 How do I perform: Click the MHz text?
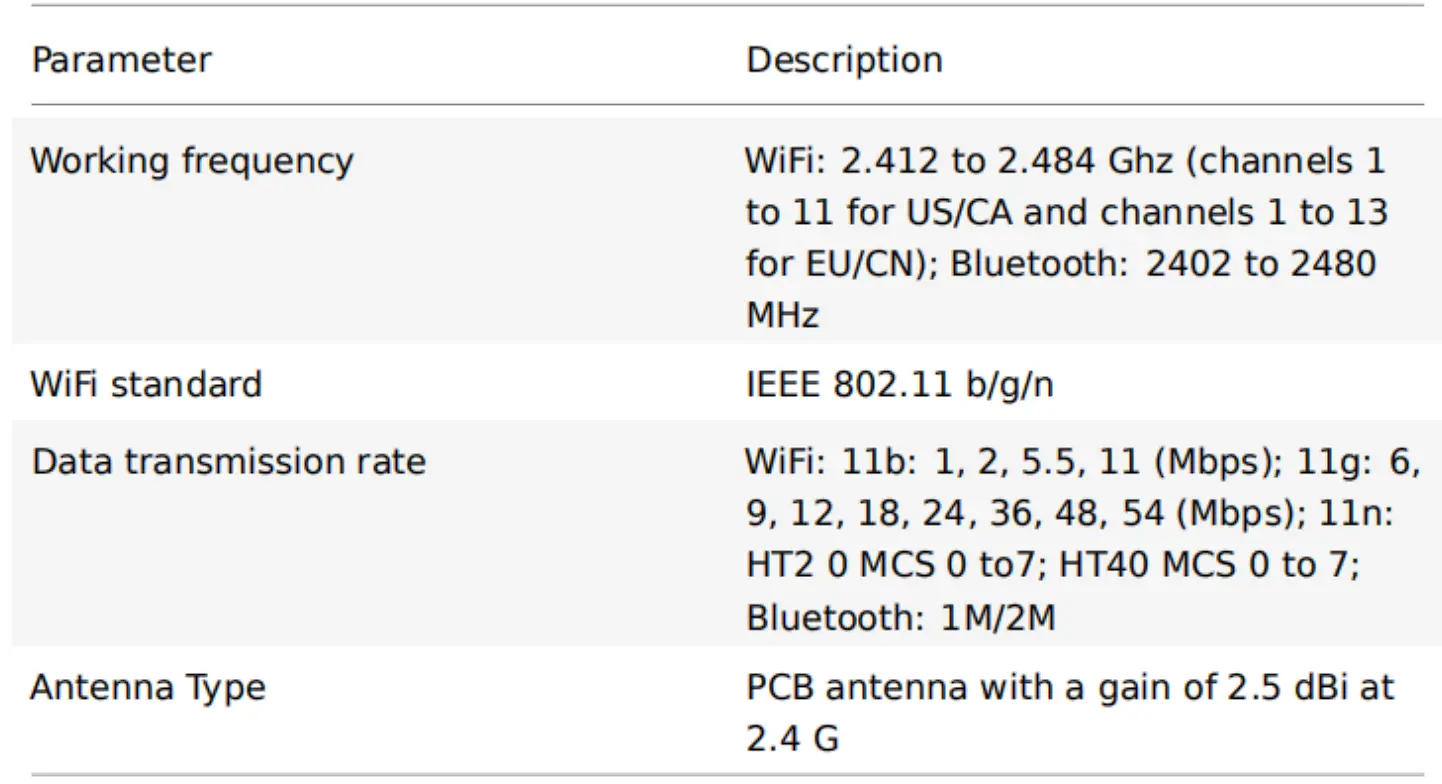pos(782,316)
